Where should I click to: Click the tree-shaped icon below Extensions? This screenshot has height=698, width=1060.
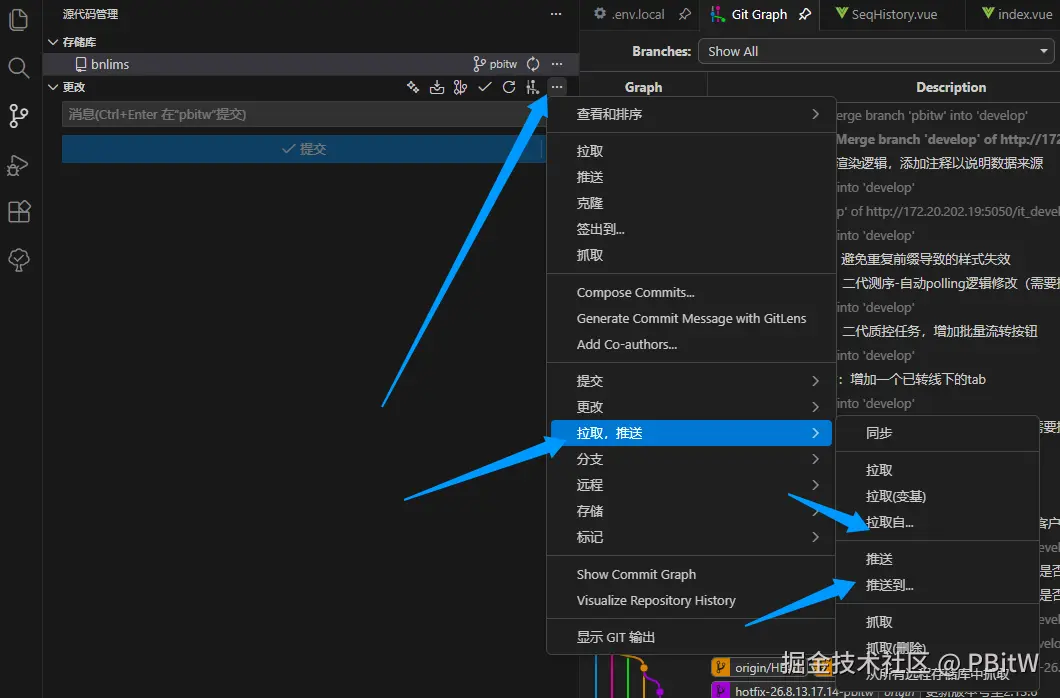(x=19, y=260)
